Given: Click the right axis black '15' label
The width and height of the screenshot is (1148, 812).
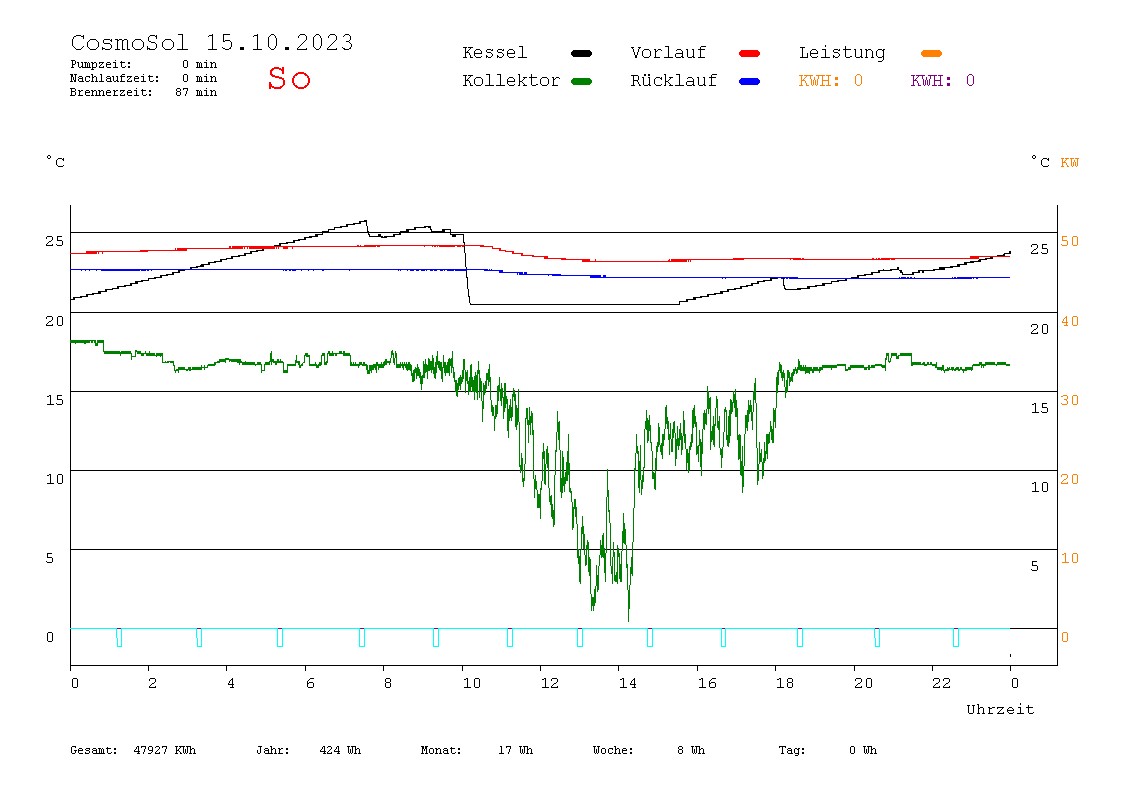Looking at the screenshot, I should point(1040,408).
